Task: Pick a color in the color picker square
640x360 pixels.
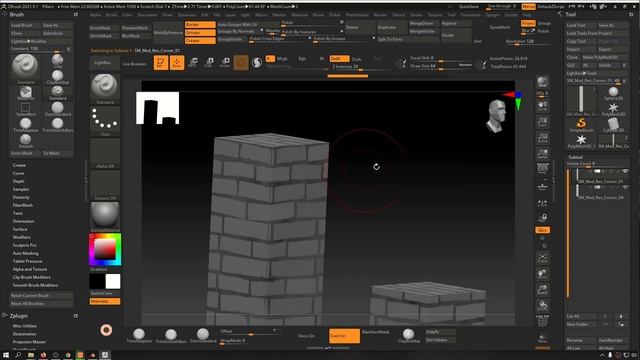Action: coord(105,249)
